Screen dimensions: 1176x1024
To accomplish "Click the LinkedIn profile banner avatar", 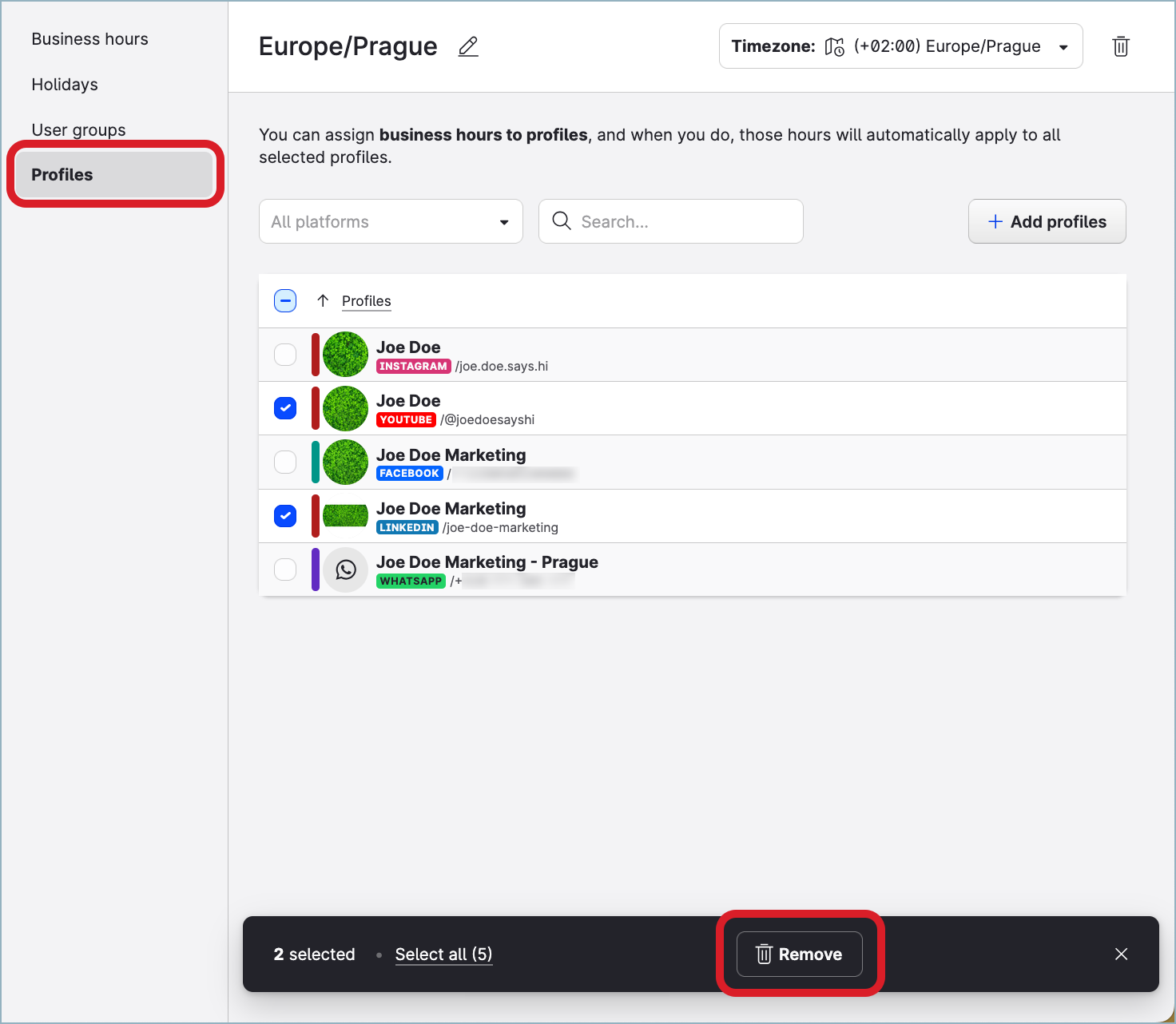I will click(345, 516).
